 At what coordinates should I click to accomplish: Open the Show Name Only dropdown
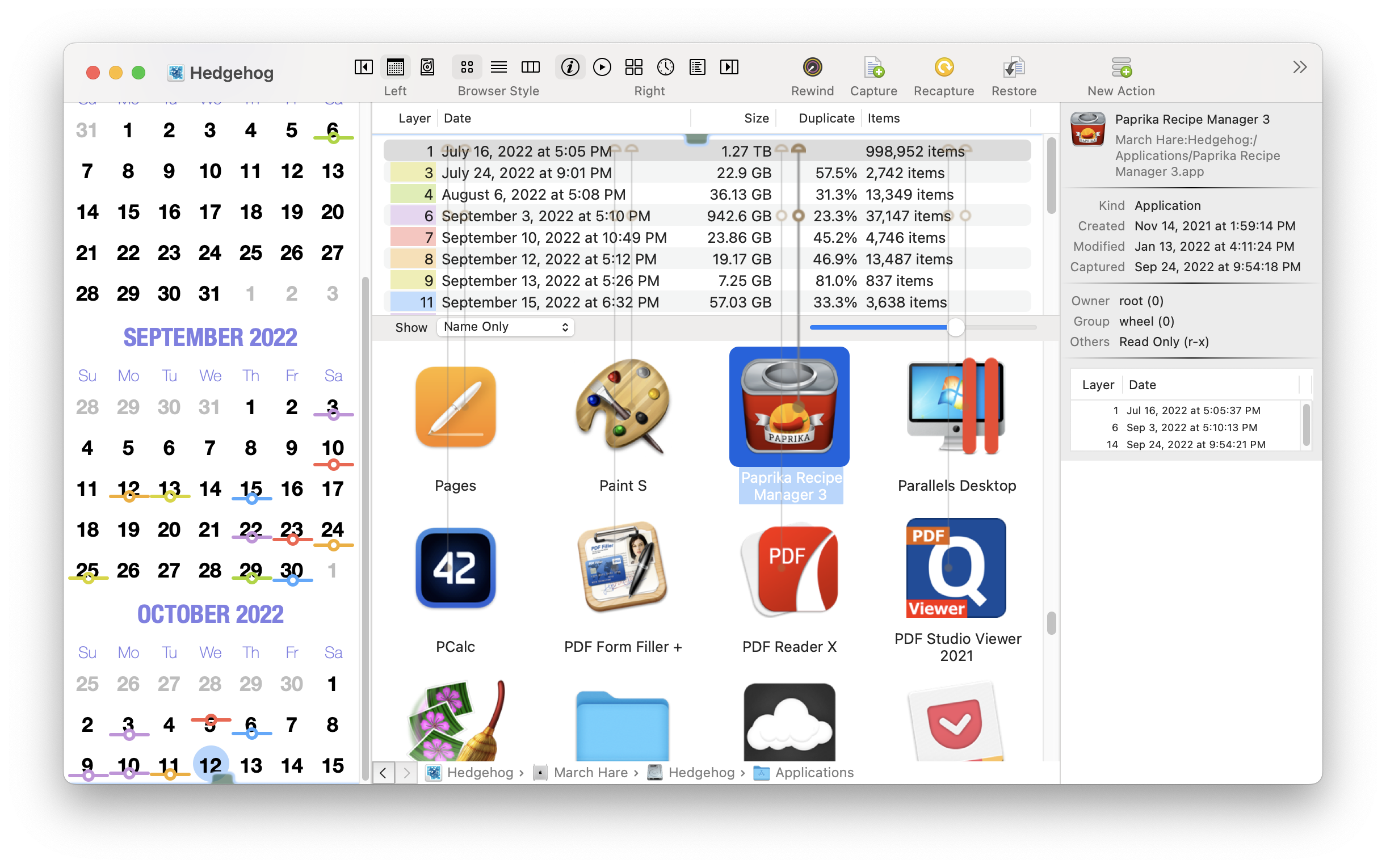505,327
